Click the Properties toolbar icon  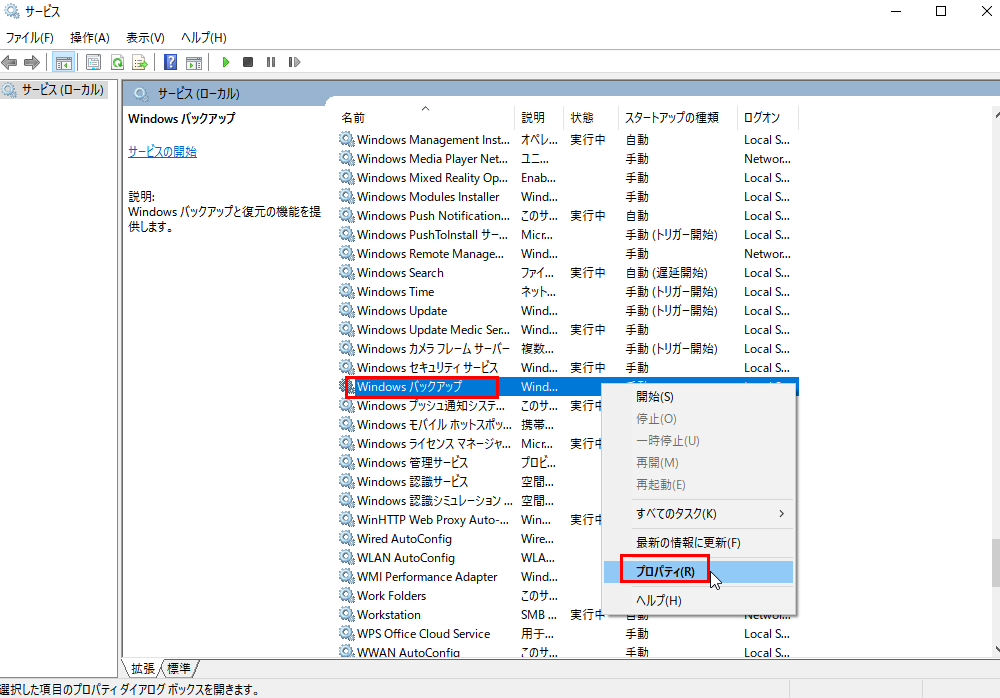93,62
